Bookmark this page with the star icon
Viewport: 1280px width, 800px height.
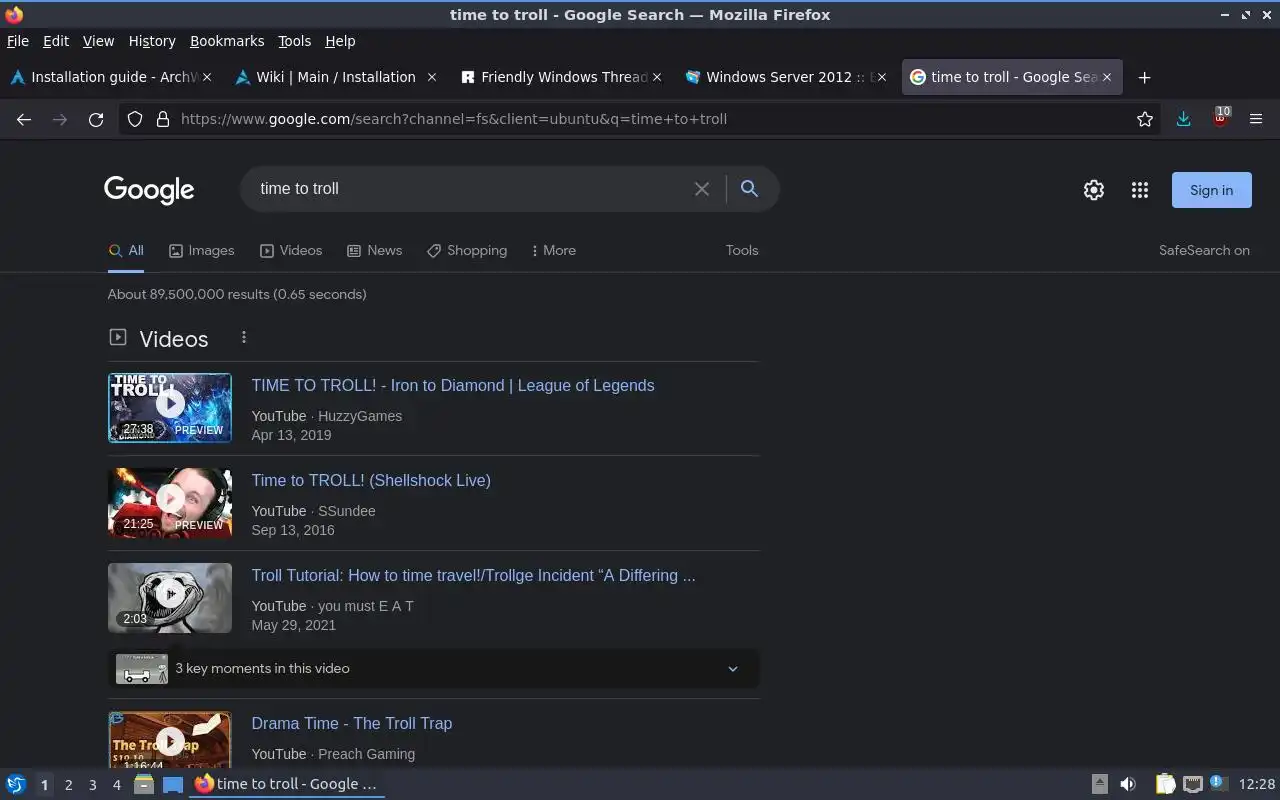point(1145,119)
